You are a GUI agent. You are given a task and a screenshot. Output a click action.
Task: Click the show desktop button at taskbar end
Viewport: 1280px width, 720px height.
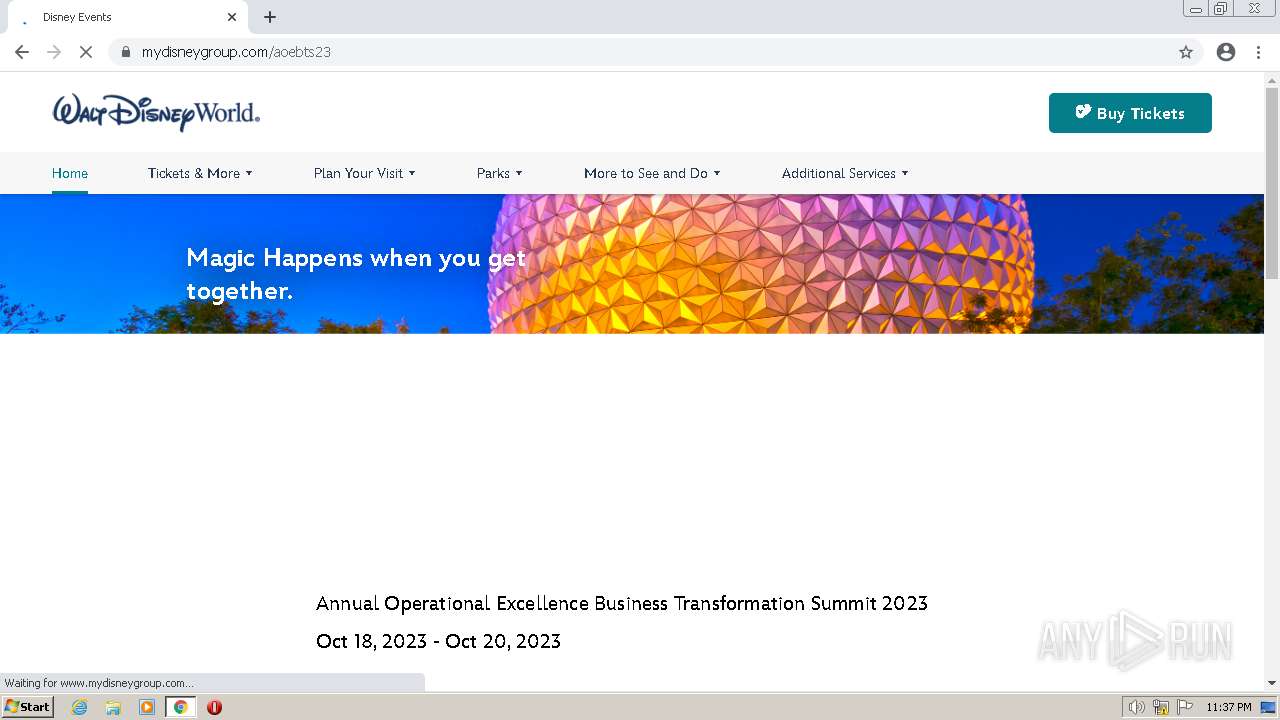coord(1268,707)
